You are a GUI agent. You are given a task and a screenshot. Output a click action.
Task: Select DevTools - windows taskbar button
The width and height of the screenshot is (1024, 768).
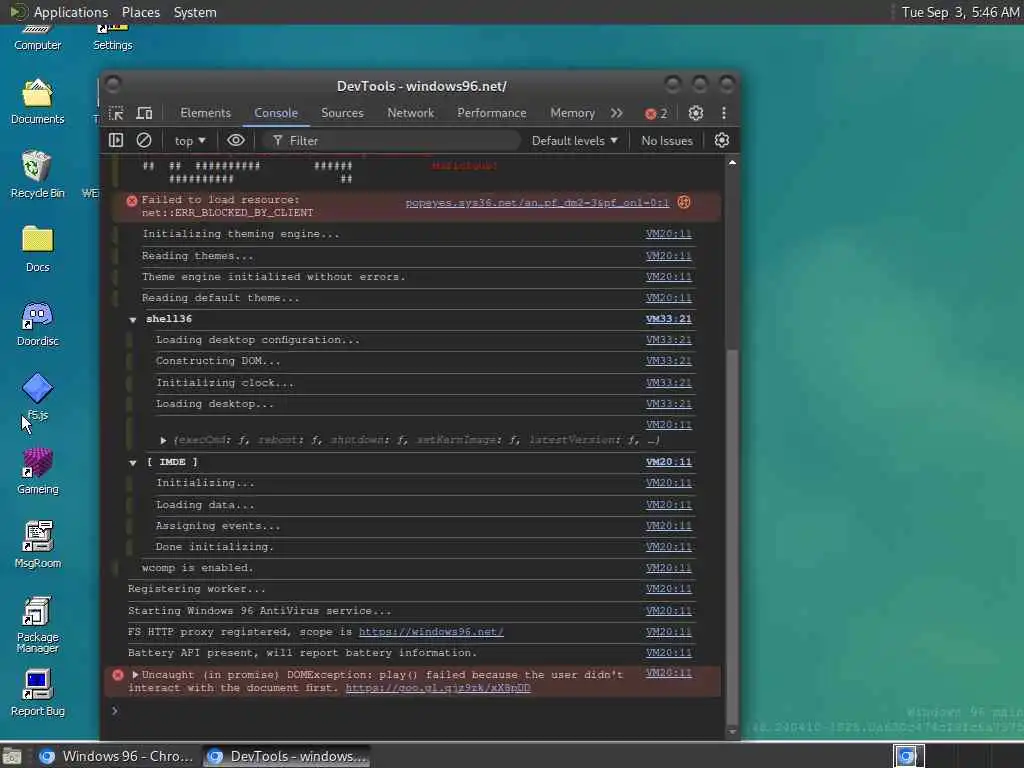point(287,756)
